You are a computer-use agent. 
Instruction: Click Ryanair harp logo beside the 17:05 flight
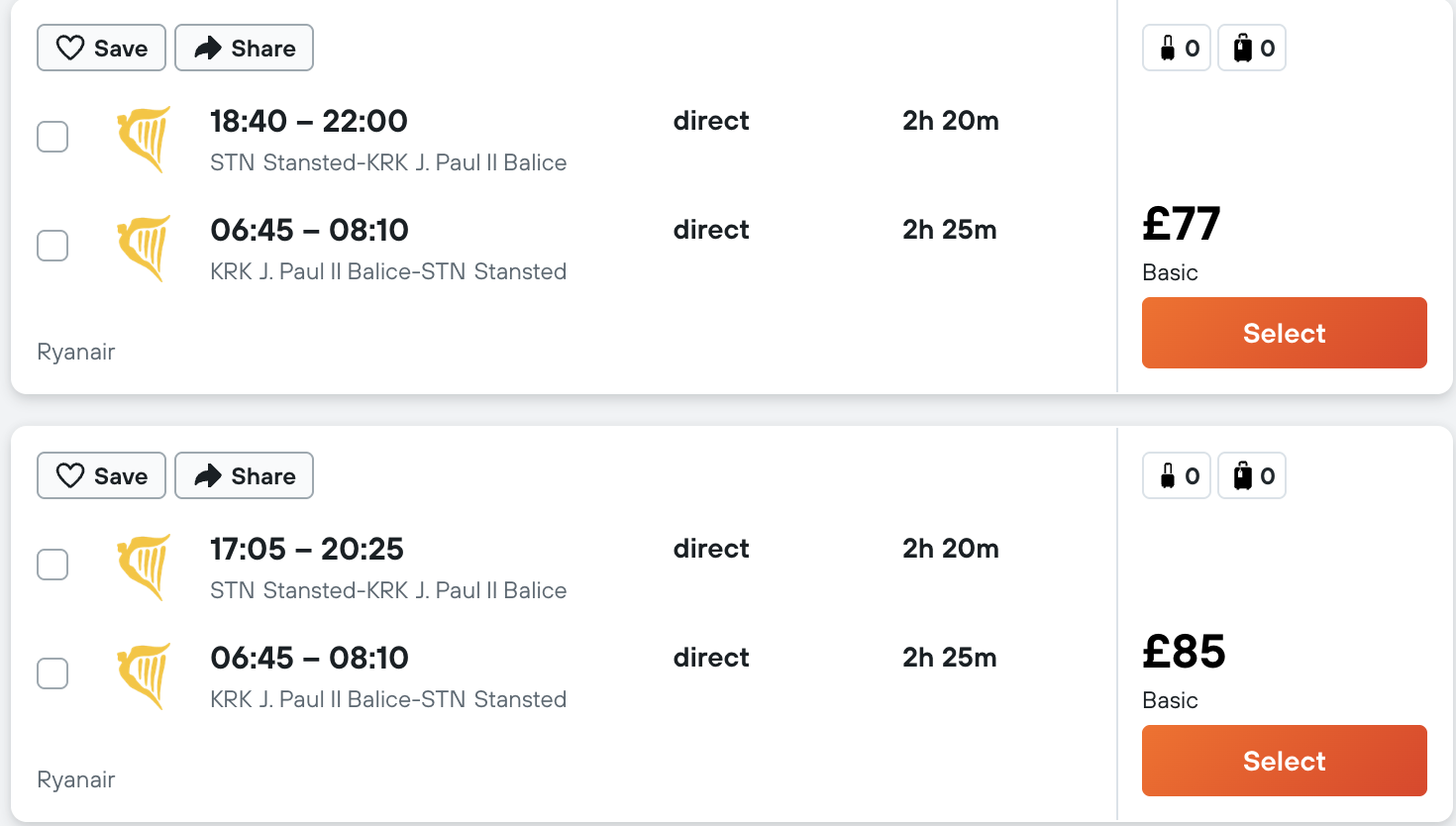coord(145,567)
